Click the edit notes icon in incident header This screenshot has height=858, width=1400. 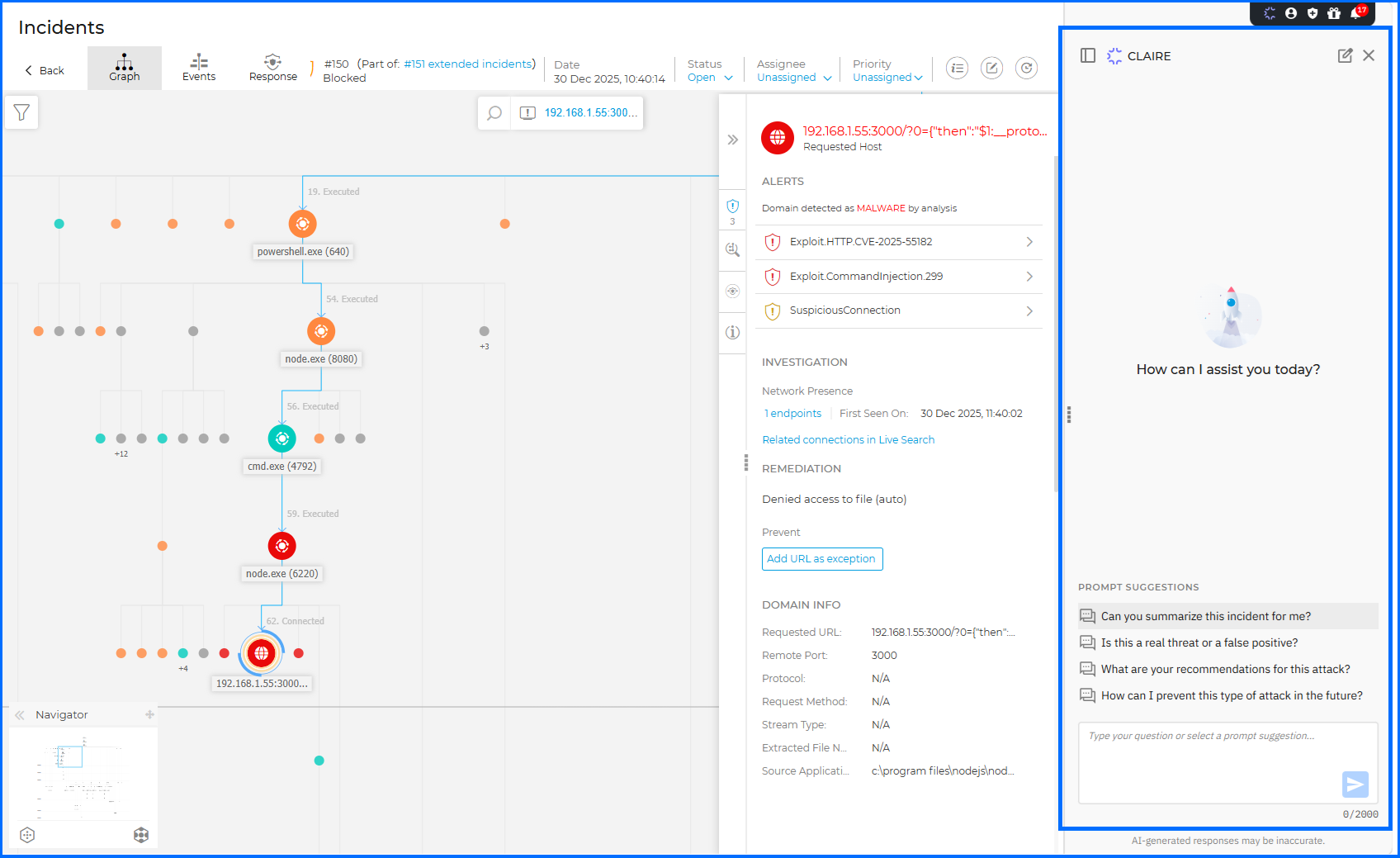[x=991, y=69]
